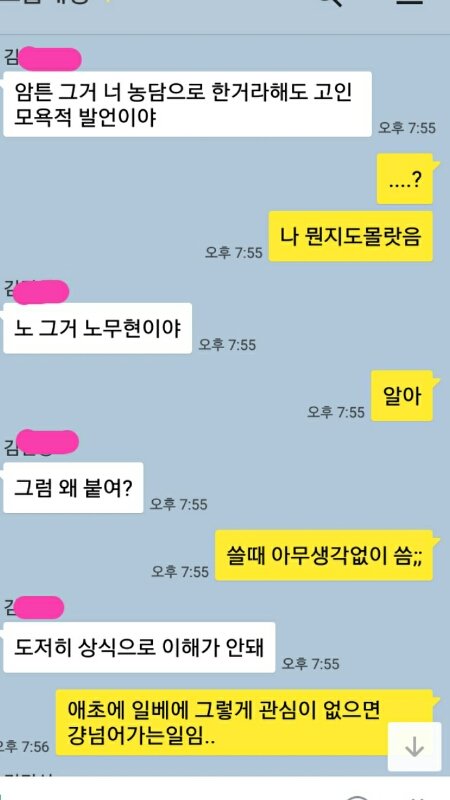Screen dimensions: 450x800
Task: Tap the timestamp beside '알아' message
Action: [x=336, y=412]
